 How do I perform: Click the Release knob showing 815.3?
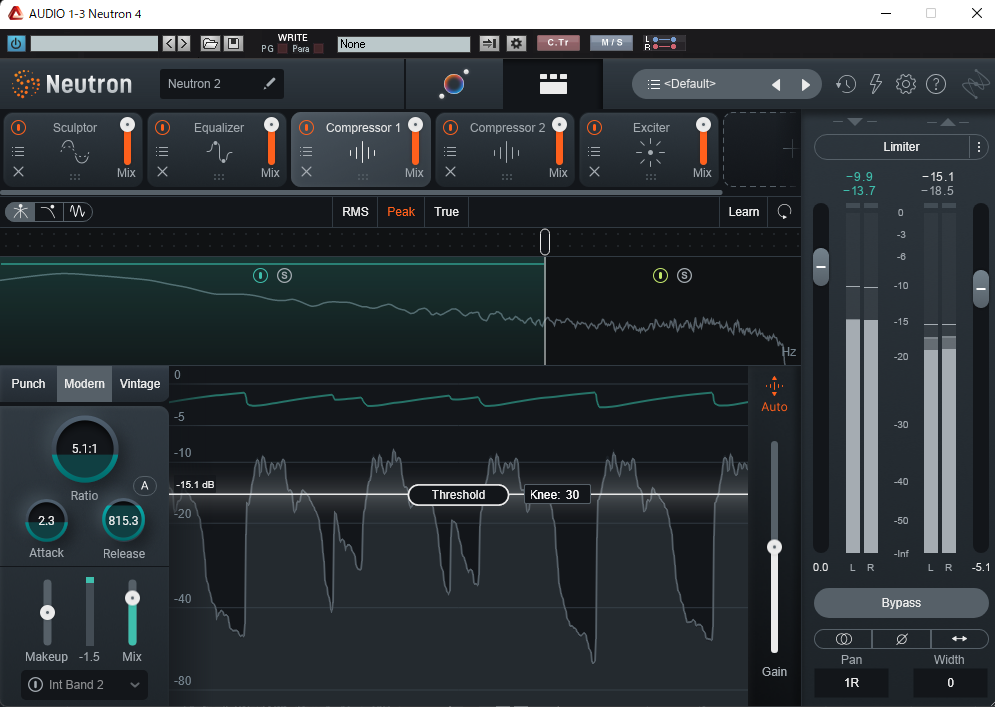coord(123,520)
